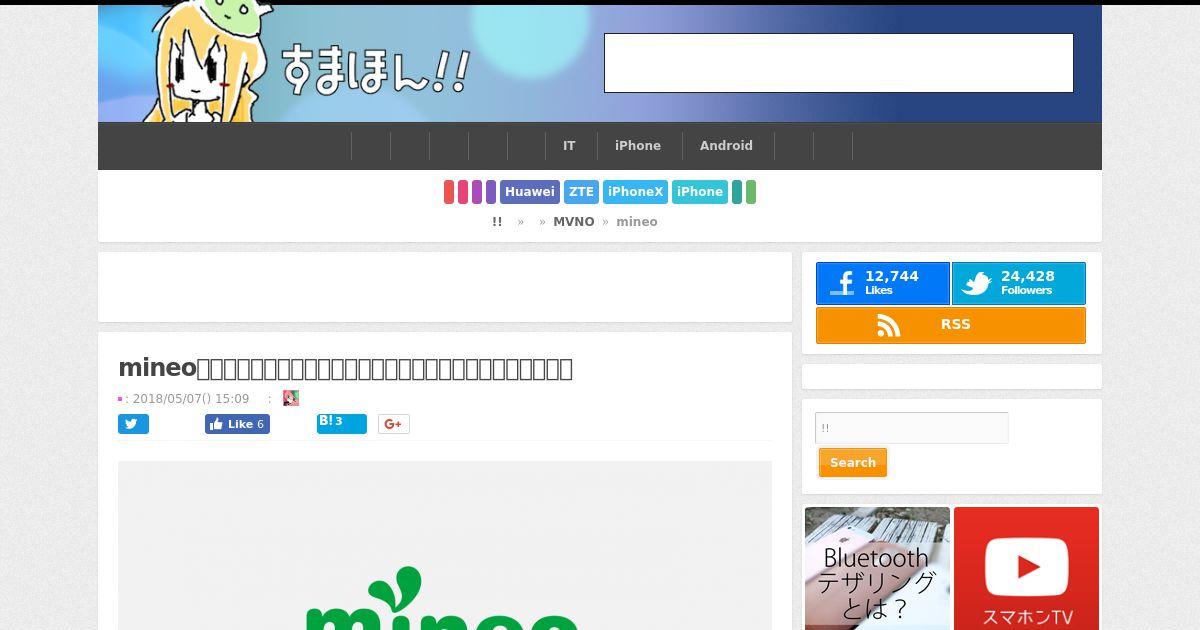
Task: Like the article using Facebook Like 6
Action: tap(237, 424)
